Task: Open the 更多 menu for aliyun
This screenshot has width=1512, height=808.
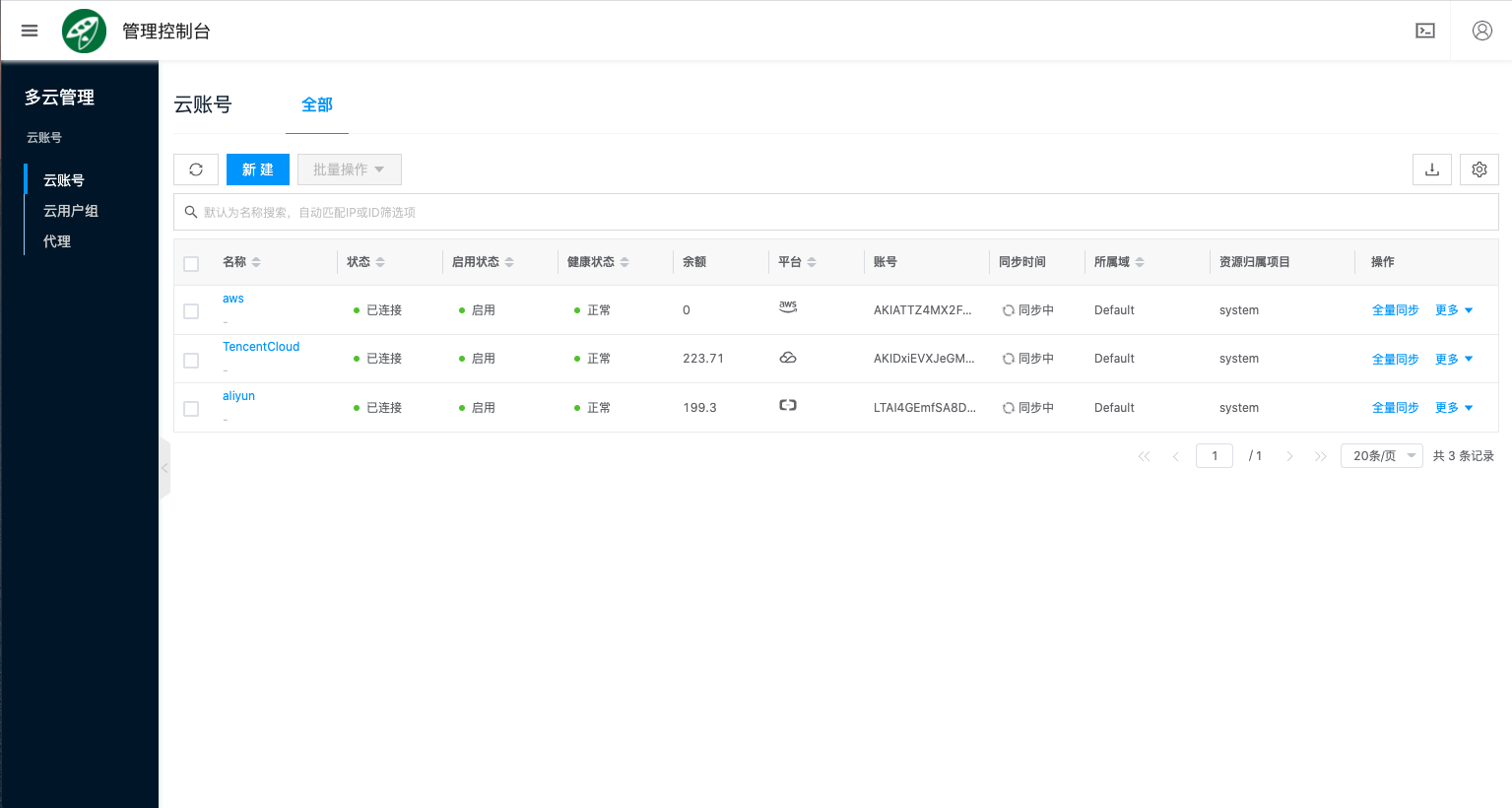Action: tap(1453, 408)
